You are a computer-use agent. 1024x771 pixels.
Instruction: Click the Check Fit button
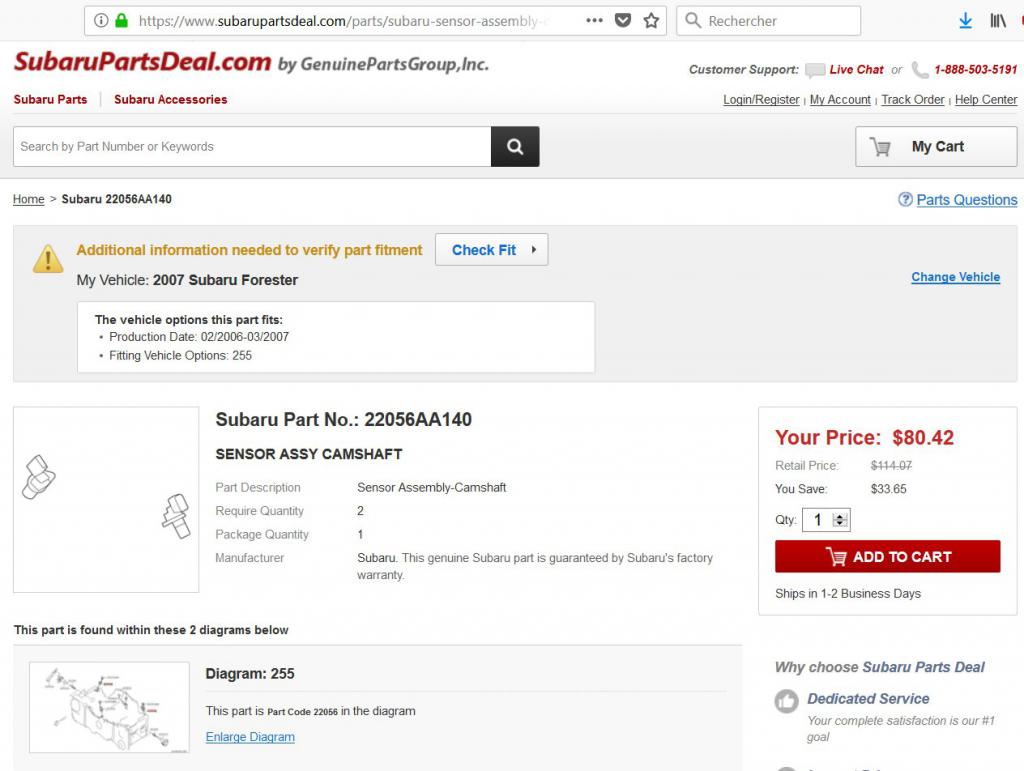pos(492,249)
